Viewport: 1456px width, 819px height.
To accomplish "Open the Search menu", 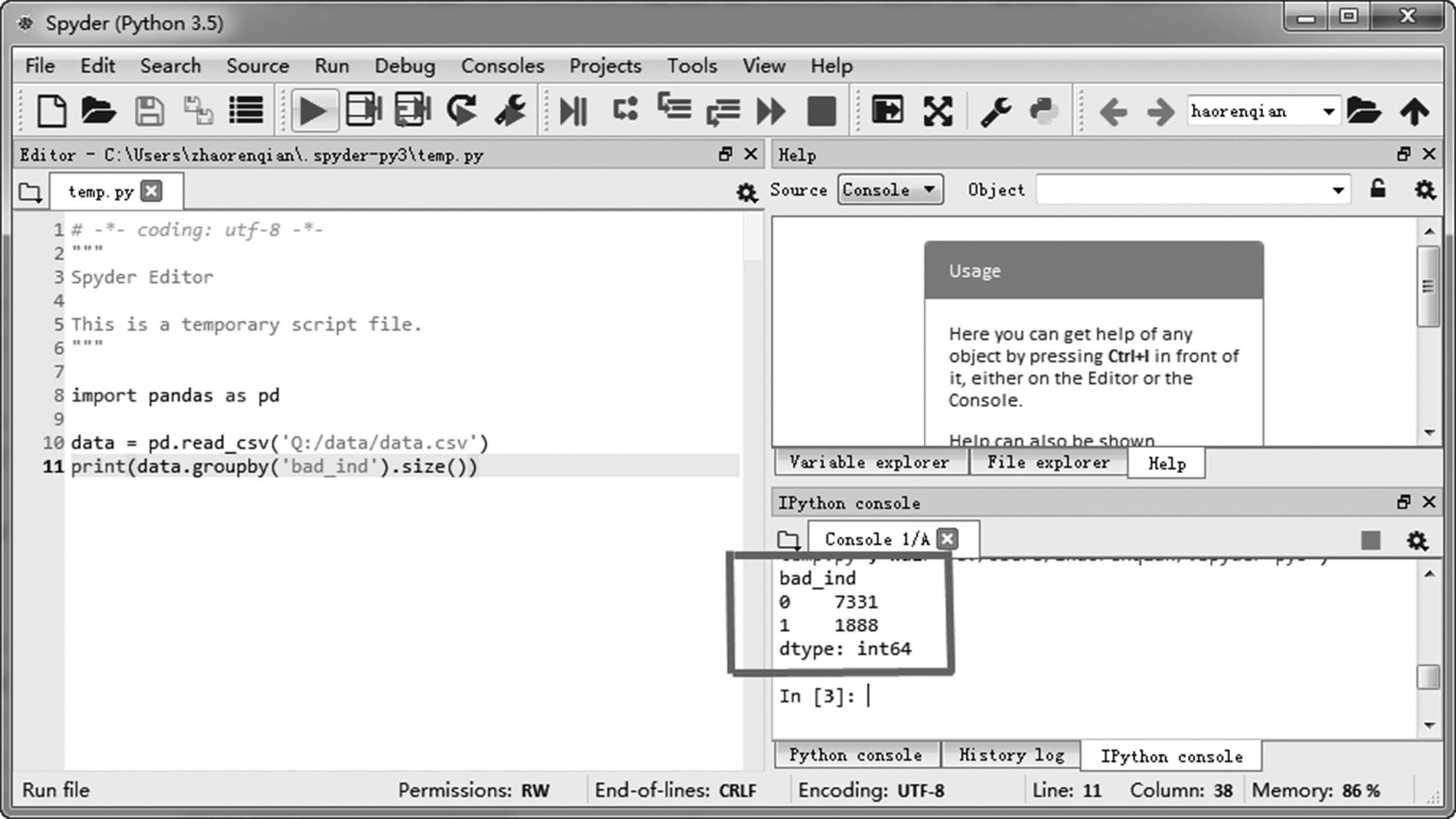I will (x=171, y=66).
